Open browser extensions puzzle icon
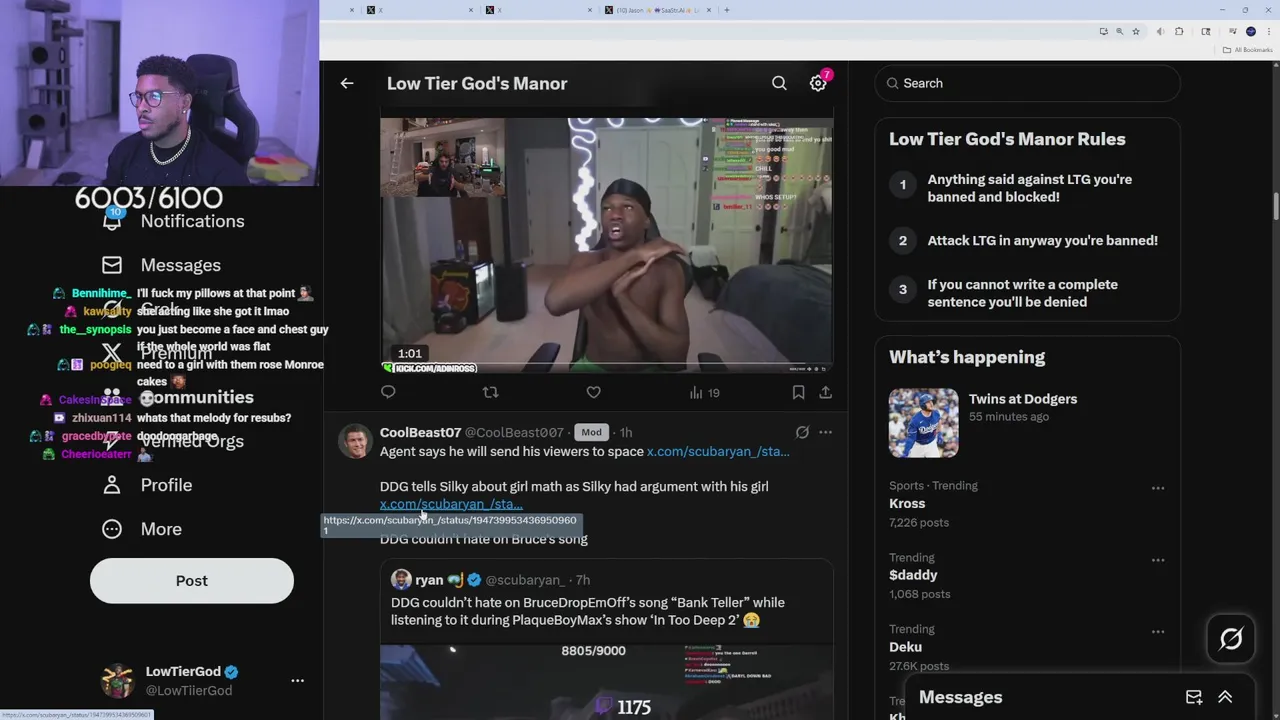Viewport: 1280px width, 720px height. coord(1179,32)
